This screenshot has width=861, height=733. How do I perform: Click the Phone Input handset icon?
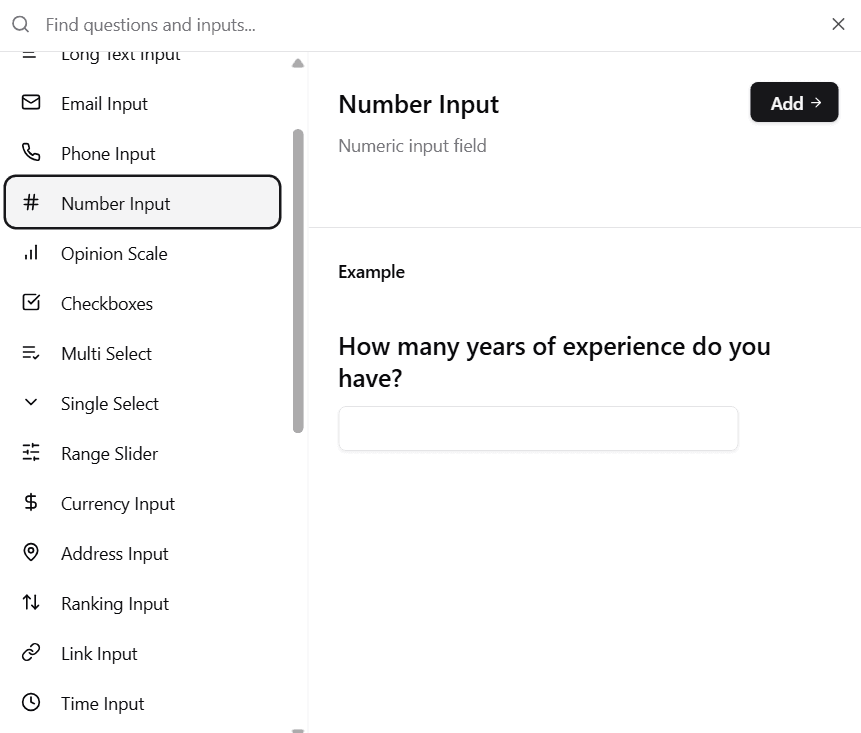tap(30, 153)
